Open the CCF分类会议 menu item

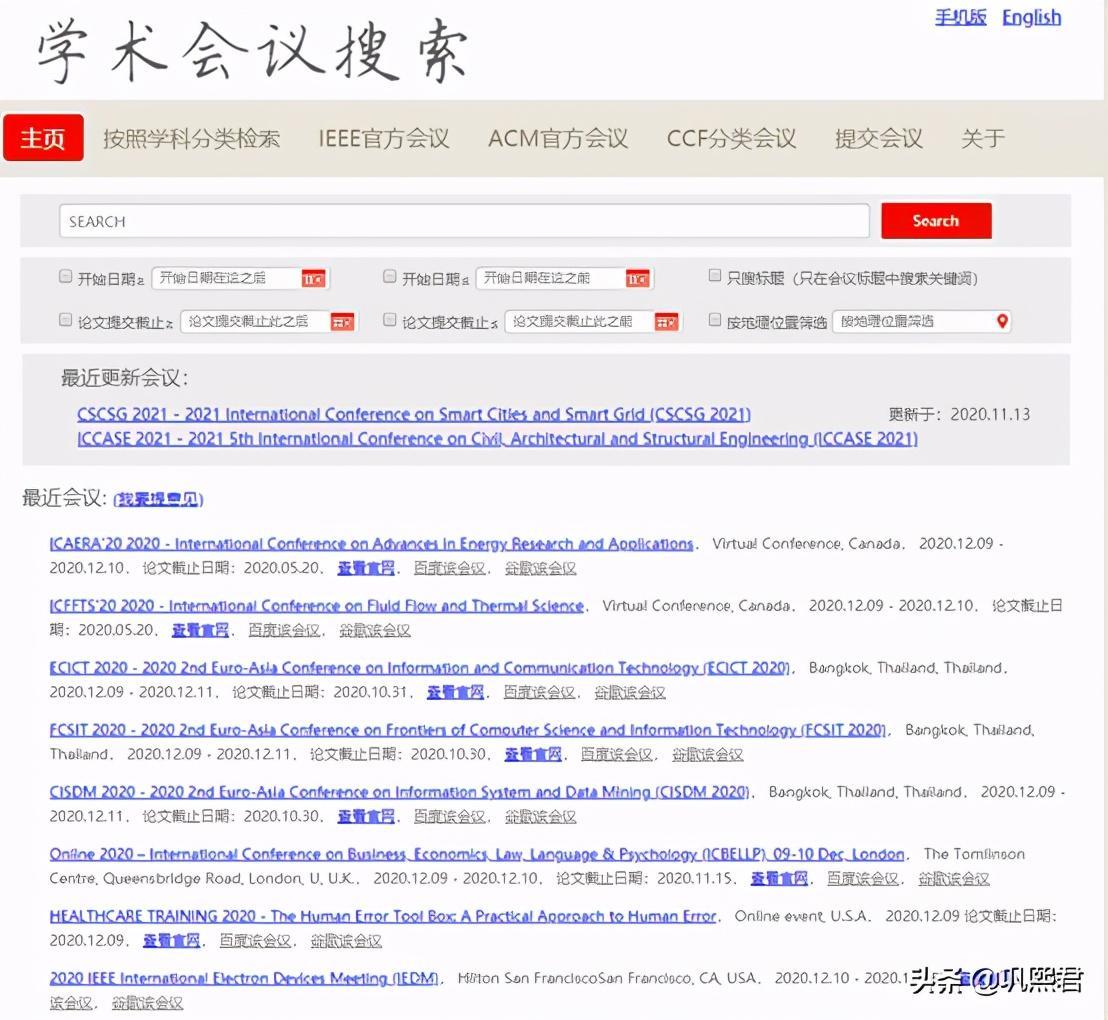tap(731, 139)
